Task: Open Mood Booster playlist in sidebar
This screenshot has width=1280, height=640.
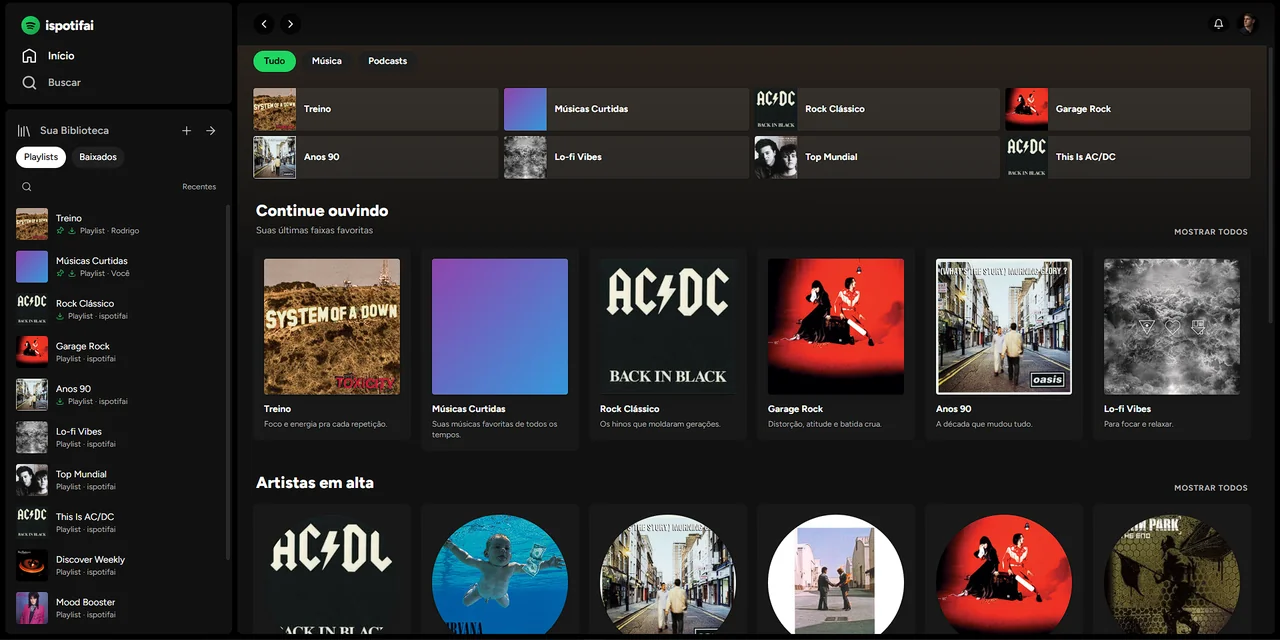Action: (x=118, y=608)
